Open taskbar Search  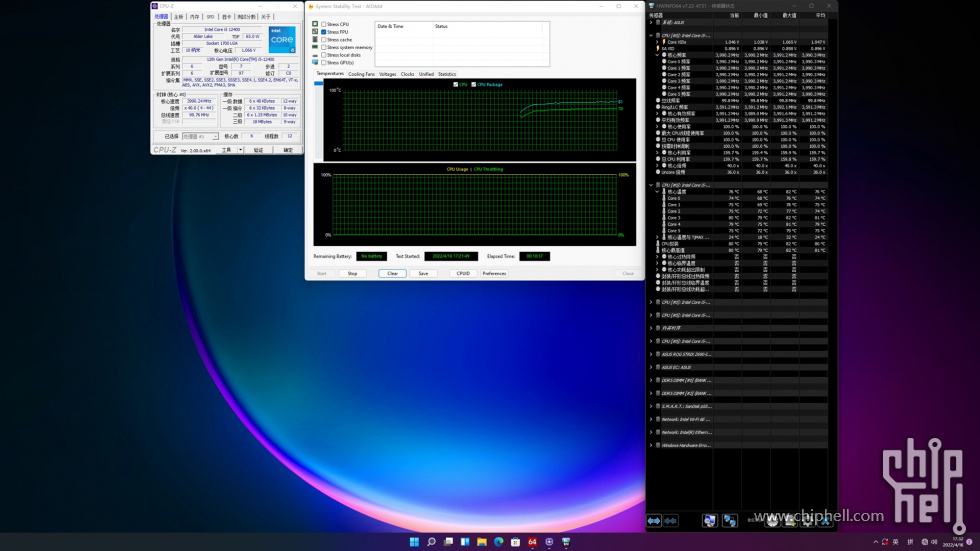[431, 542]
